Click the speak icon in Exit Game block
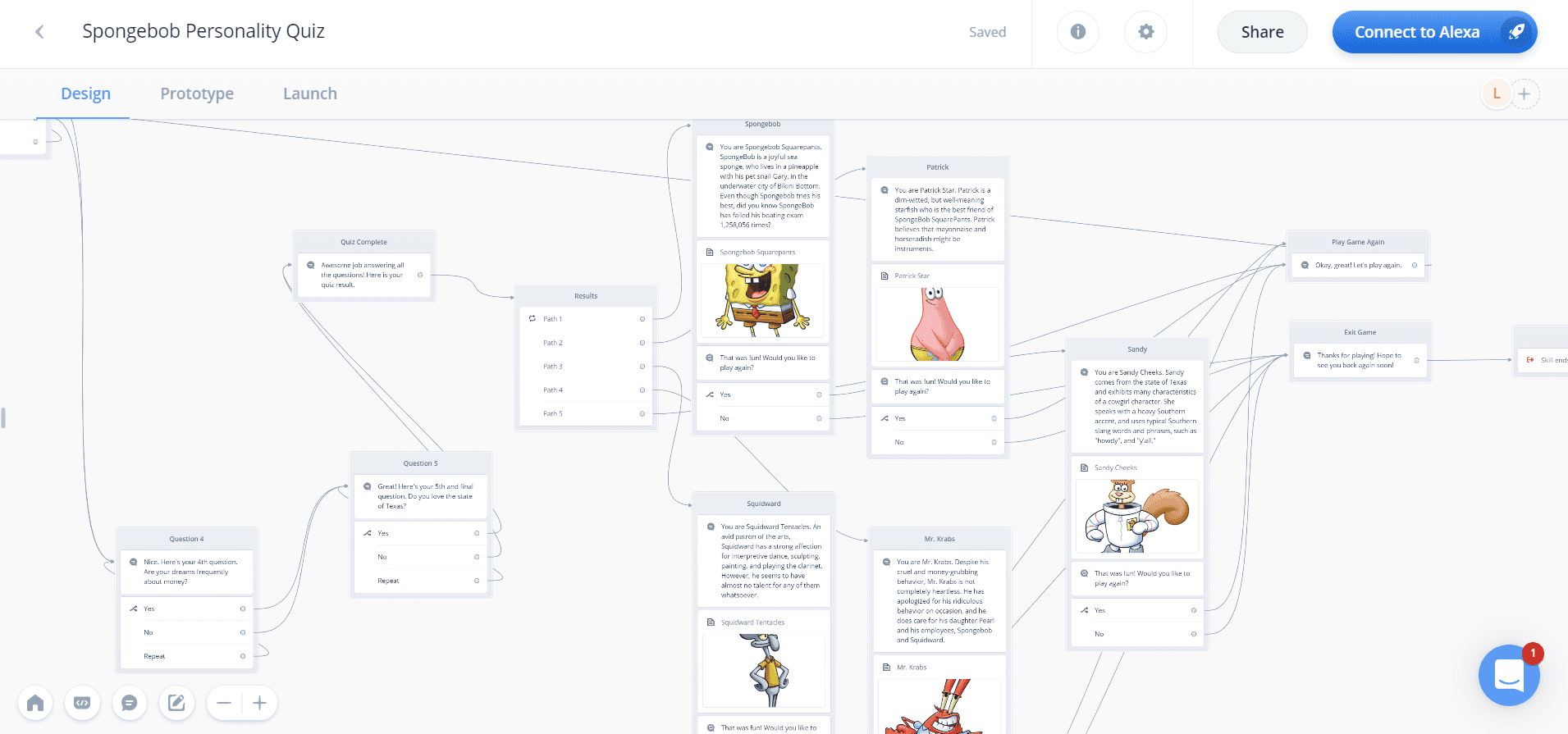1568x734 pixels. click(1307, 356)
